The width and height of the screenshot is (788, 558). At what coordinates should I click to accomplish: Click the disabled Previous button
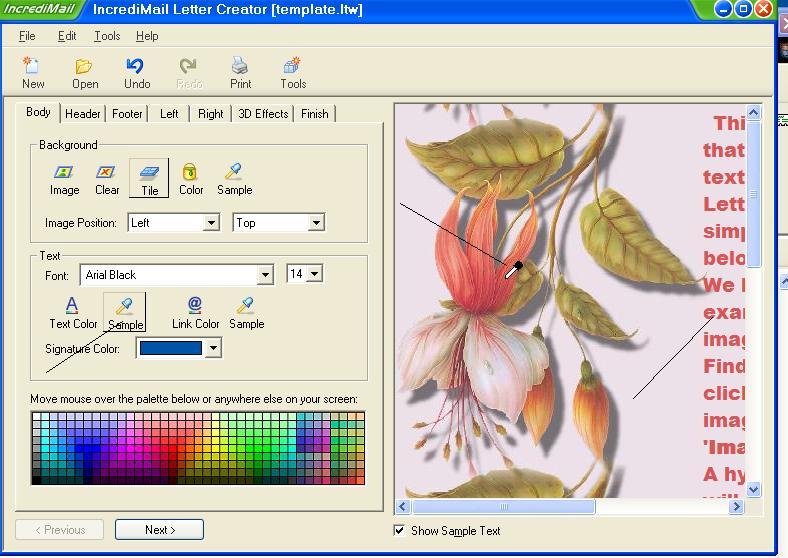pos(60,530)
